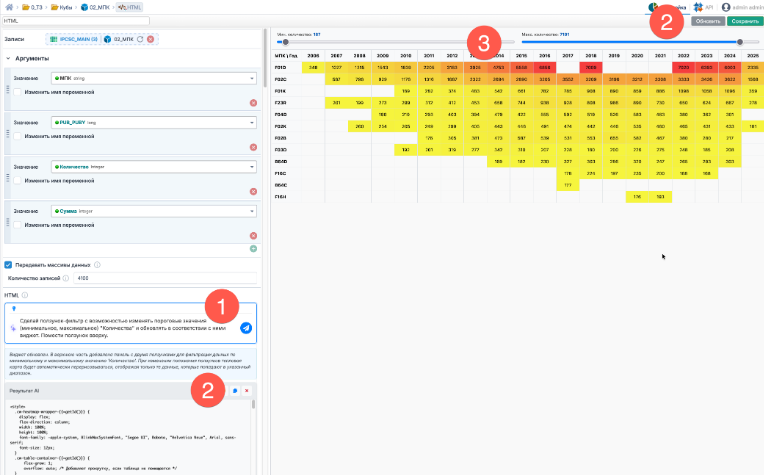This screenshot has height=476, width=765.
Task: Send the AI prompt with blue arrow button
Action: 246,327
